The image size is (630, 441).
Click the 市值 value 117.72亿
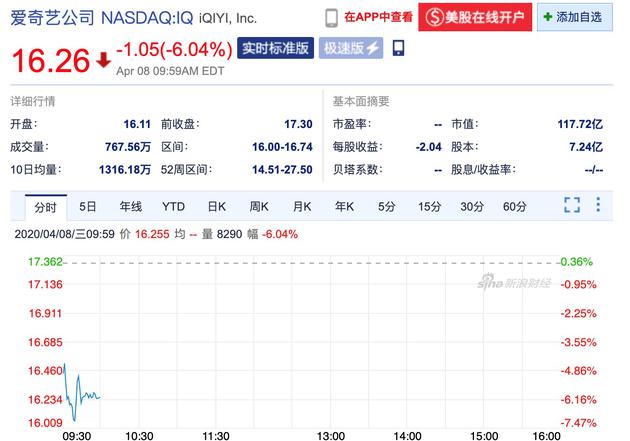click(580, 124)
